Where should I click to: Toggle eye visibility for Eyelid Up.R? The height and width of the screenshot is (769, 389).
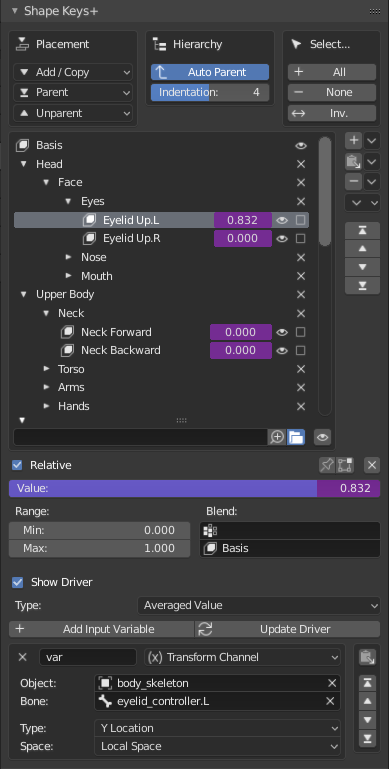coord(282,239)
